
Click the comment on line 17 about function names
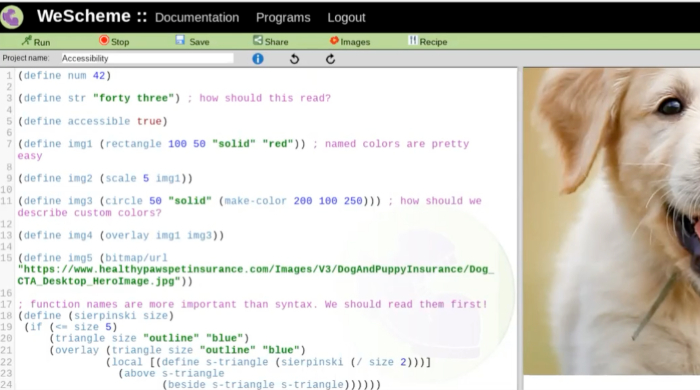pos(253,304)
